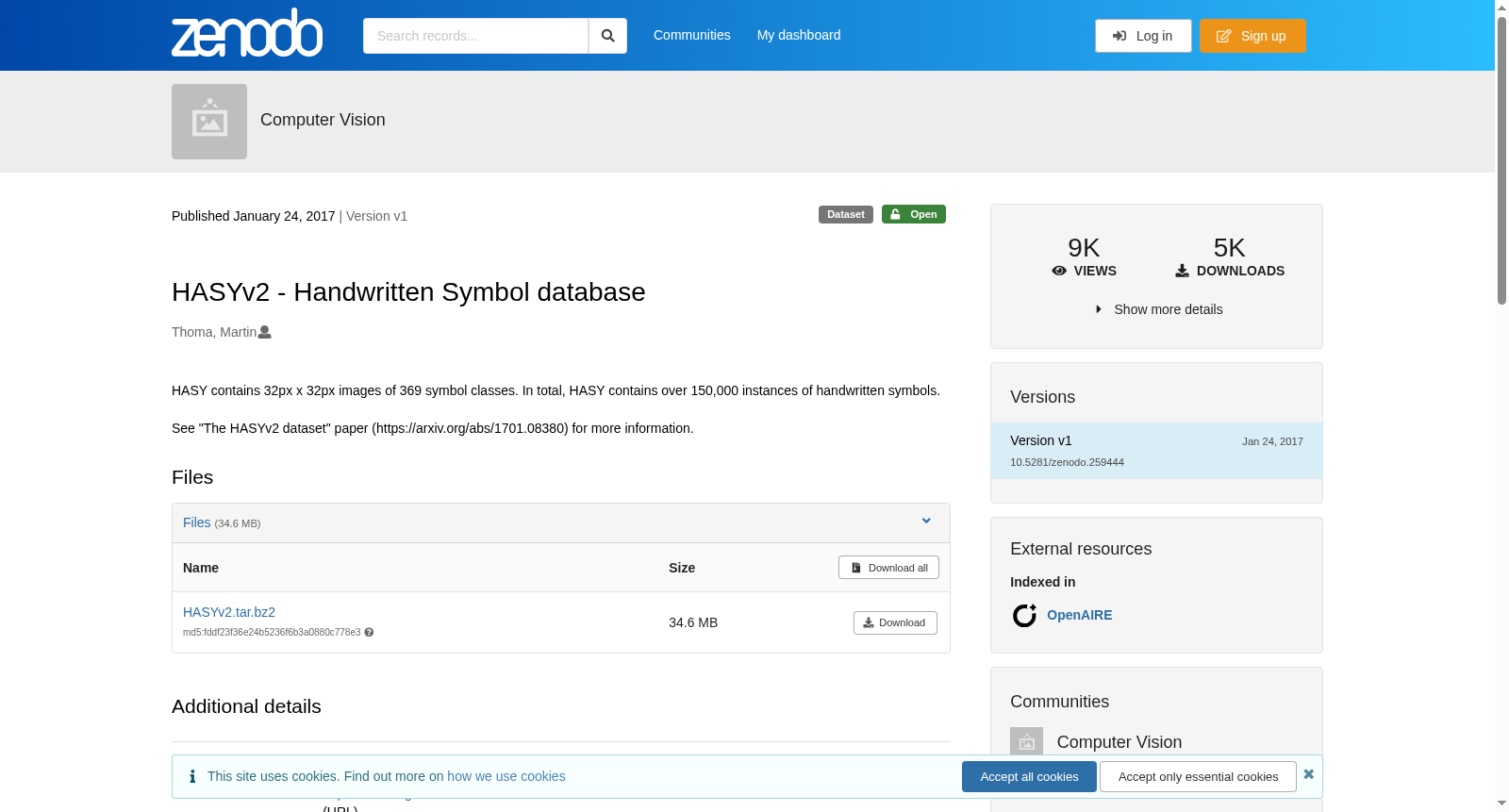Click Accept only essential cookies

point(1198,777)
